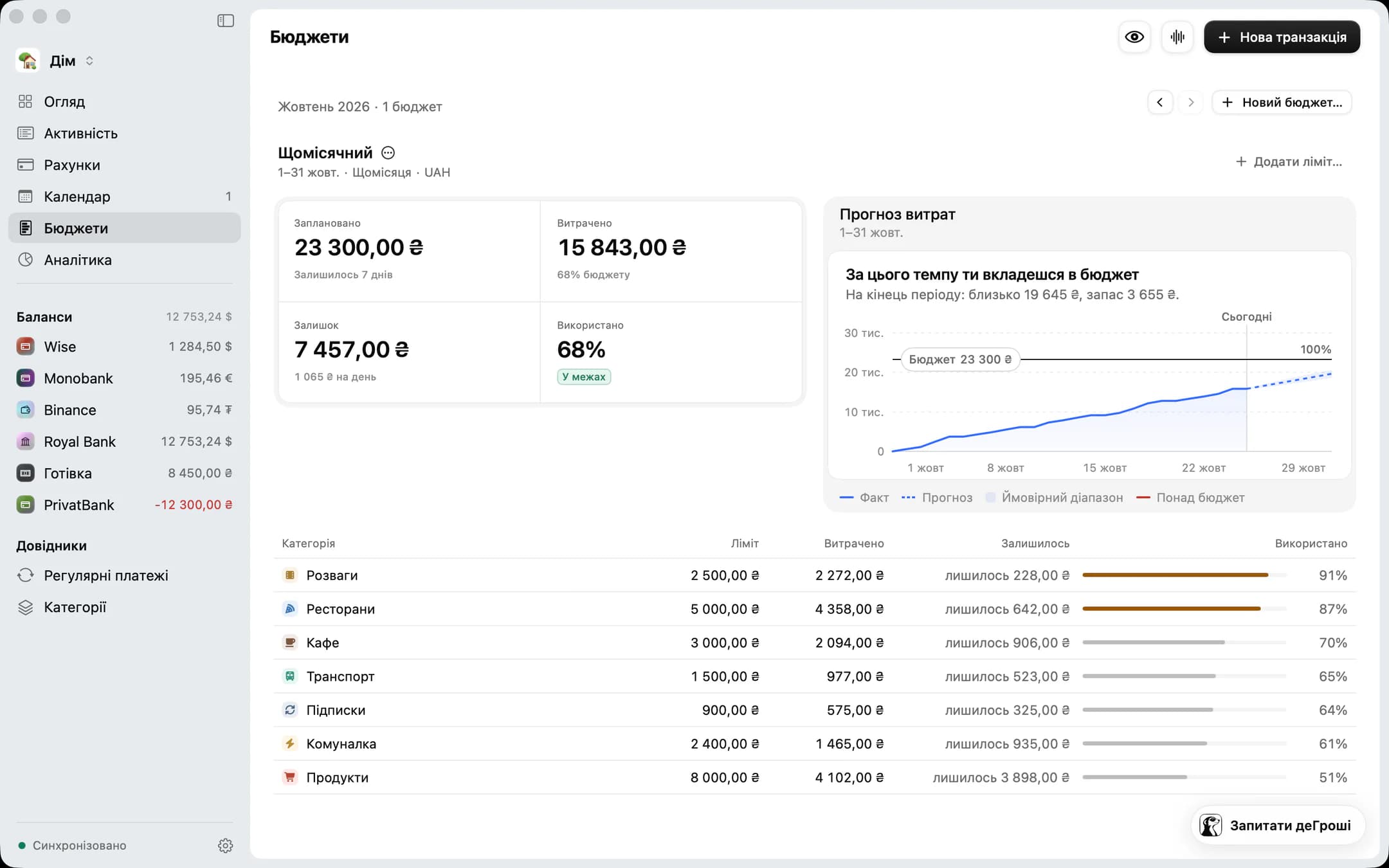This screenshot has height=868, width=1389.
Task: Open the Огляд section in sidebar
Action: click(125, 102)
